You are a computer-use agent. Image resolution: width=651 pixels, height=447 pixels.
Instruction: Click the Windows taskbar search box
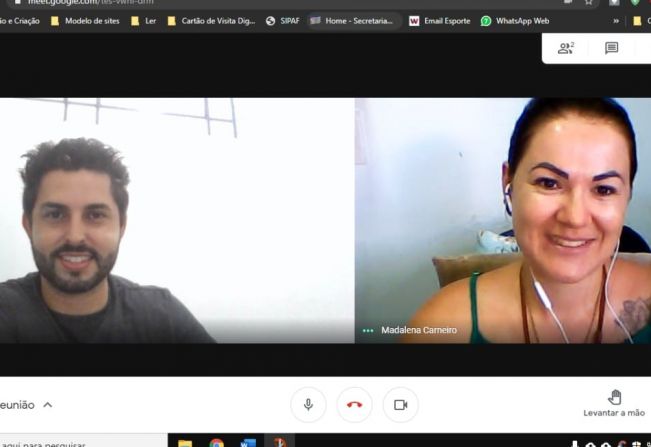tap(83, 442)
